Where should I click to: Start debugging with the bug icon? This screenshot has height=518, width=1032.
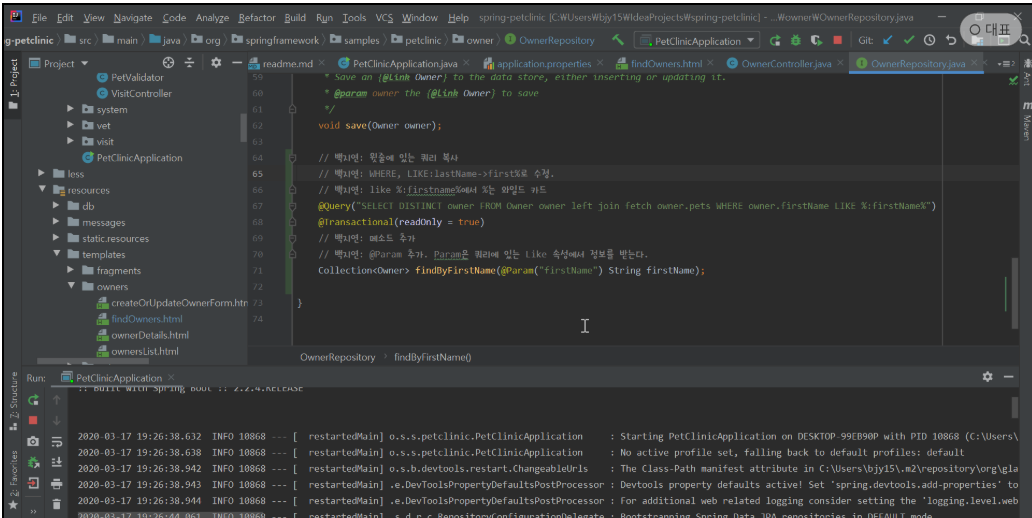pos(796,41)
